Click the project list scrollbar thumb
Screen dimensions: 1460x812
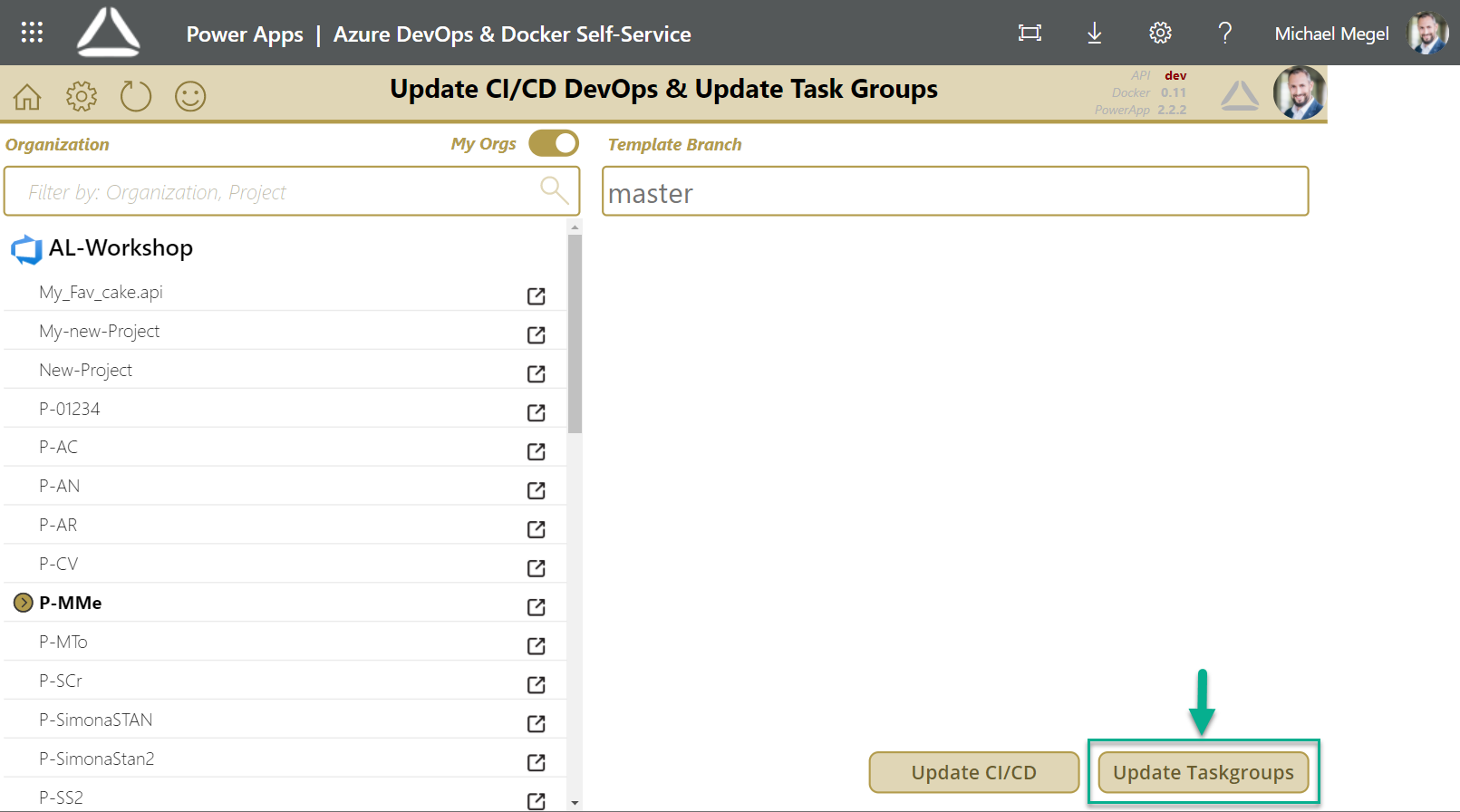[x=575, y=333]
